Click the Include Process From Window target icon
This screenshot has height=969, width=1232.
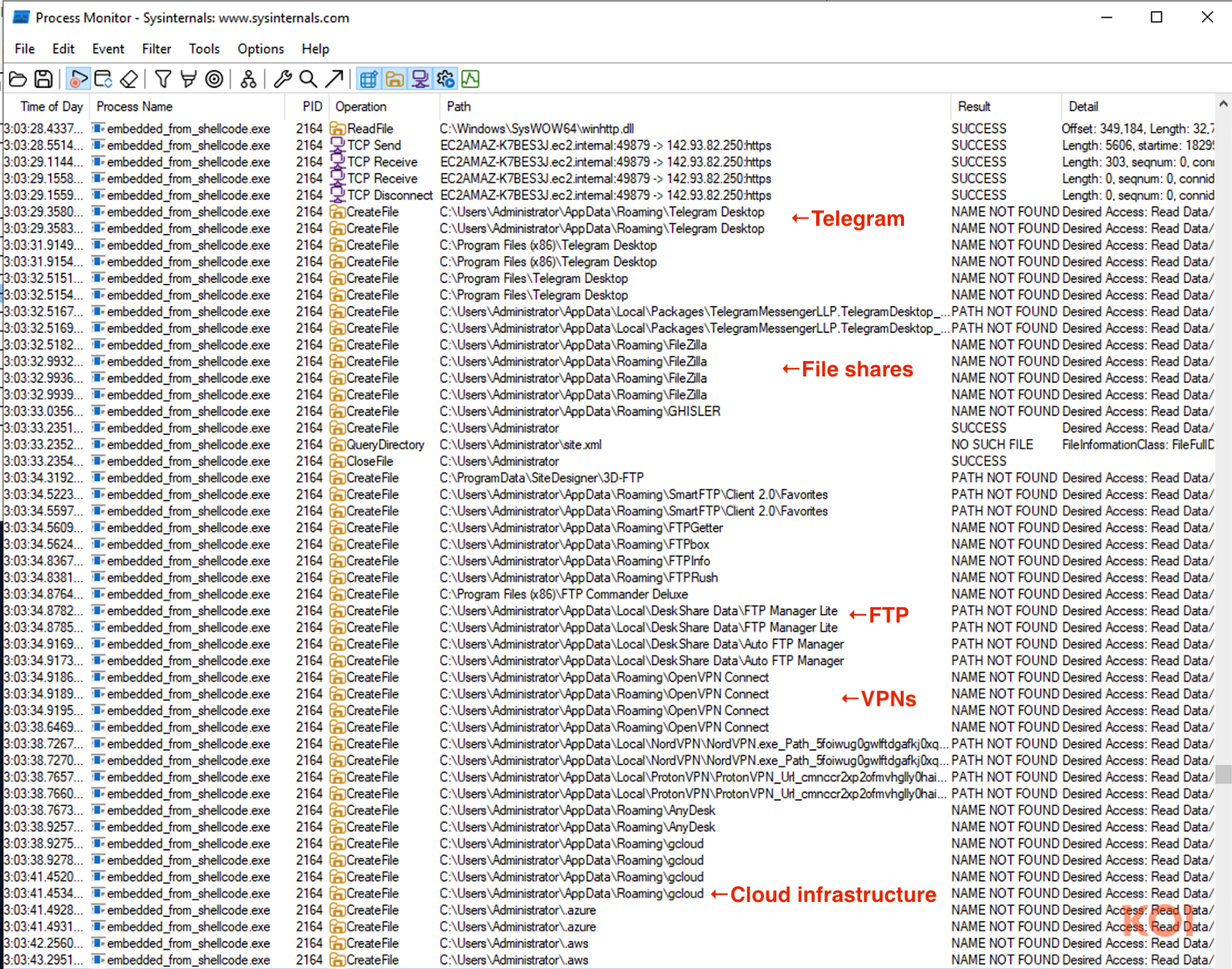coord(215,79)
